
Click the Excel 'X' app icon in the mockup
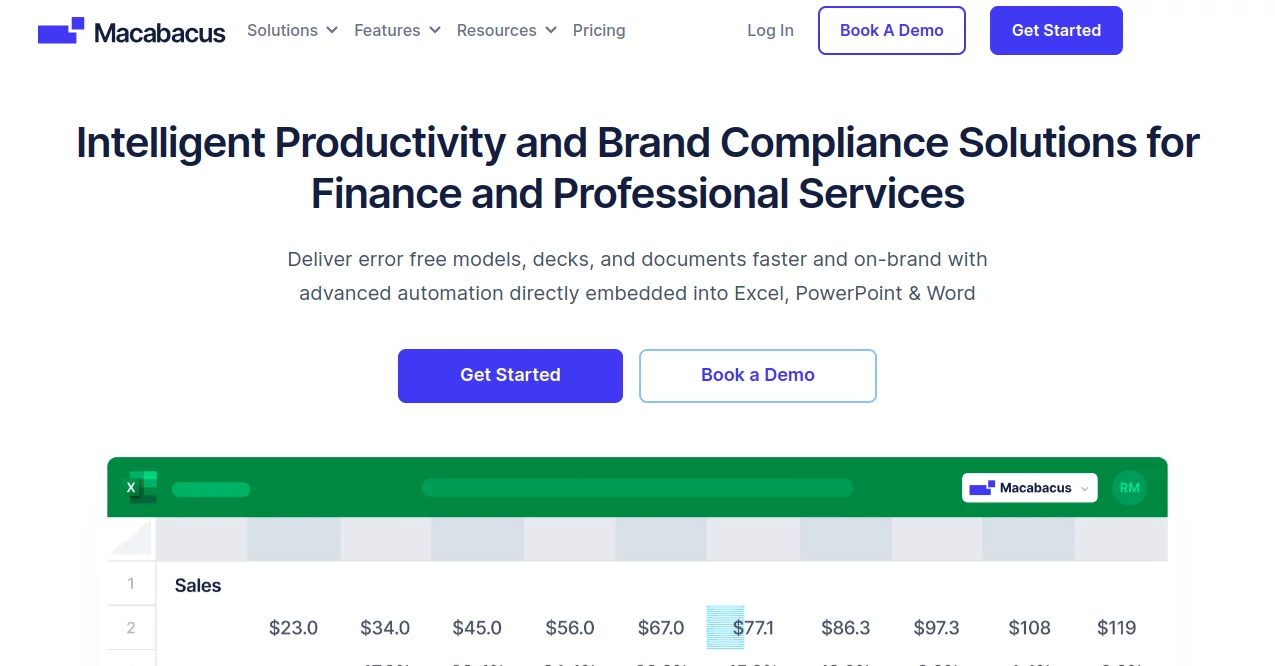[x=130, y=487]
